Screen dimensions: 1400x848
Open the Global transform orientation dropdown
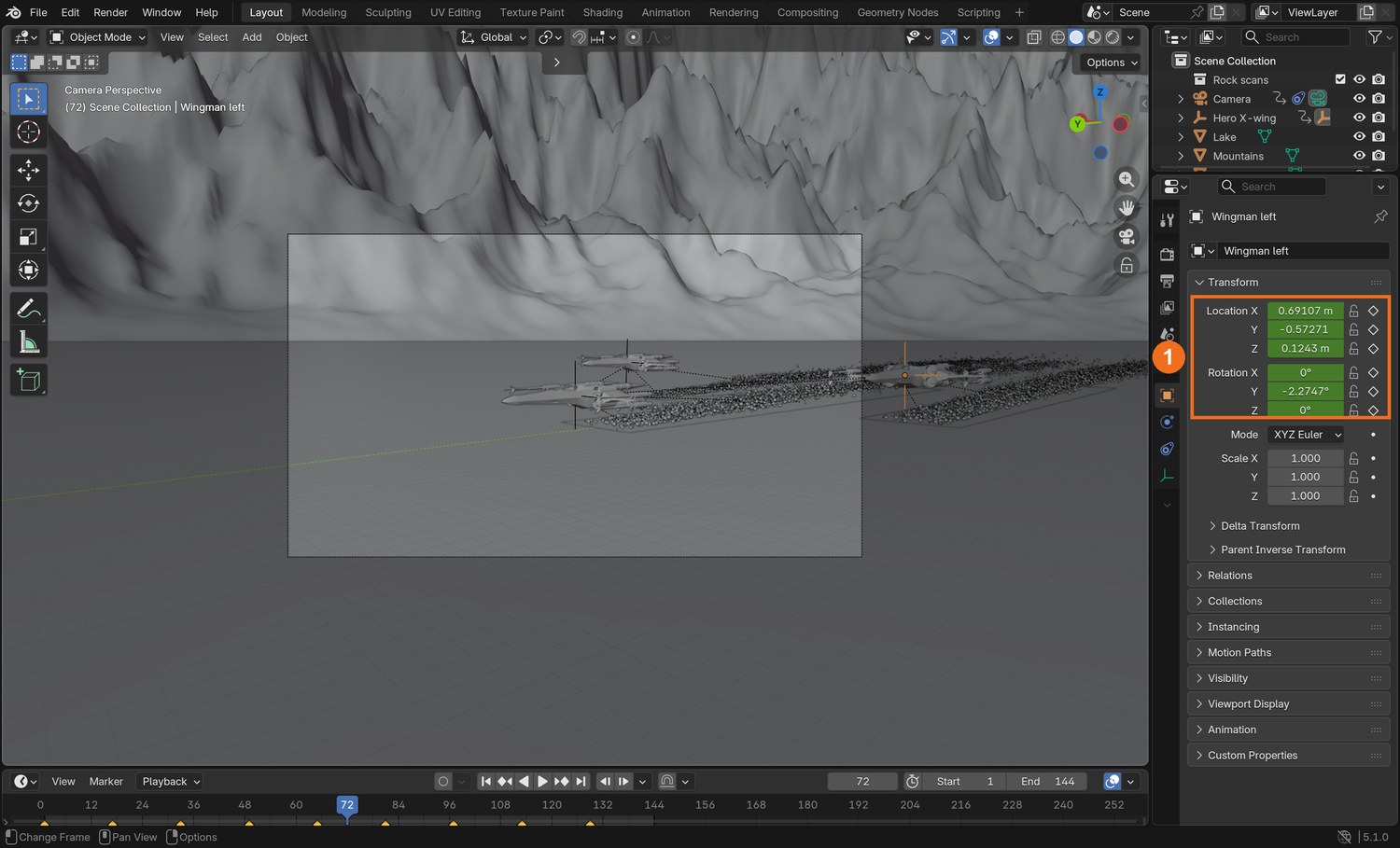click(x=494, y=37)
